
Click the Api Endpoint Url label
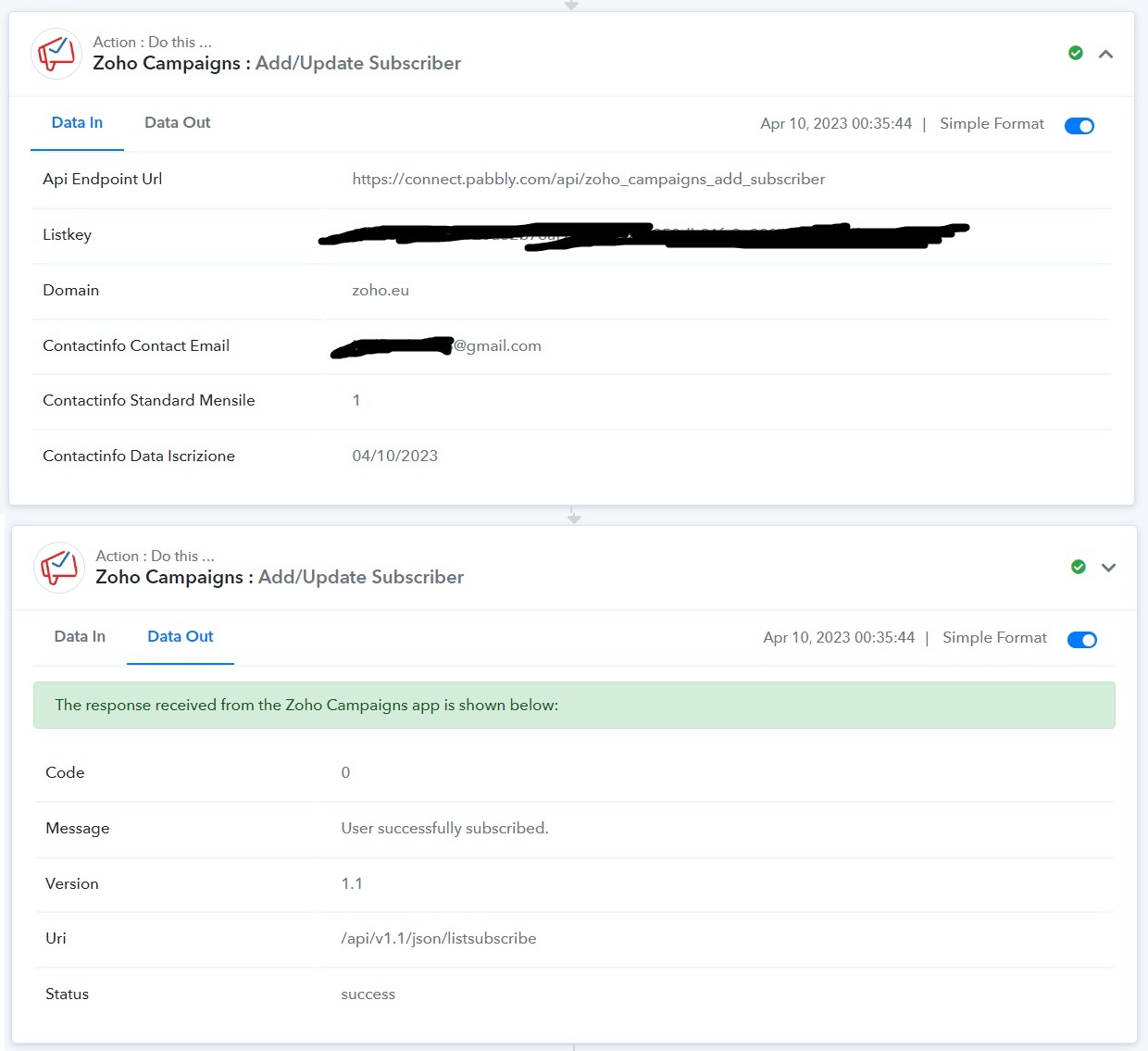point(102,179)
